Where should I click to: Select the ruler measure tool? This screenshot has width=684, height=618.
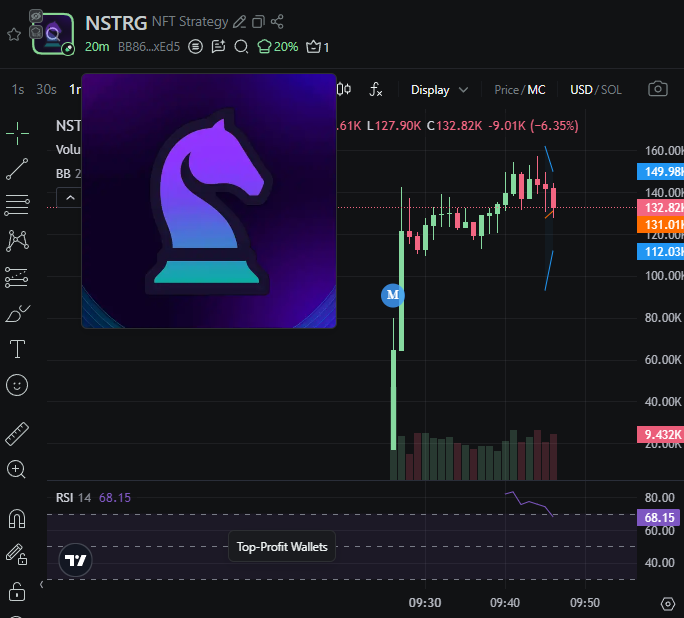coord(17,434)
